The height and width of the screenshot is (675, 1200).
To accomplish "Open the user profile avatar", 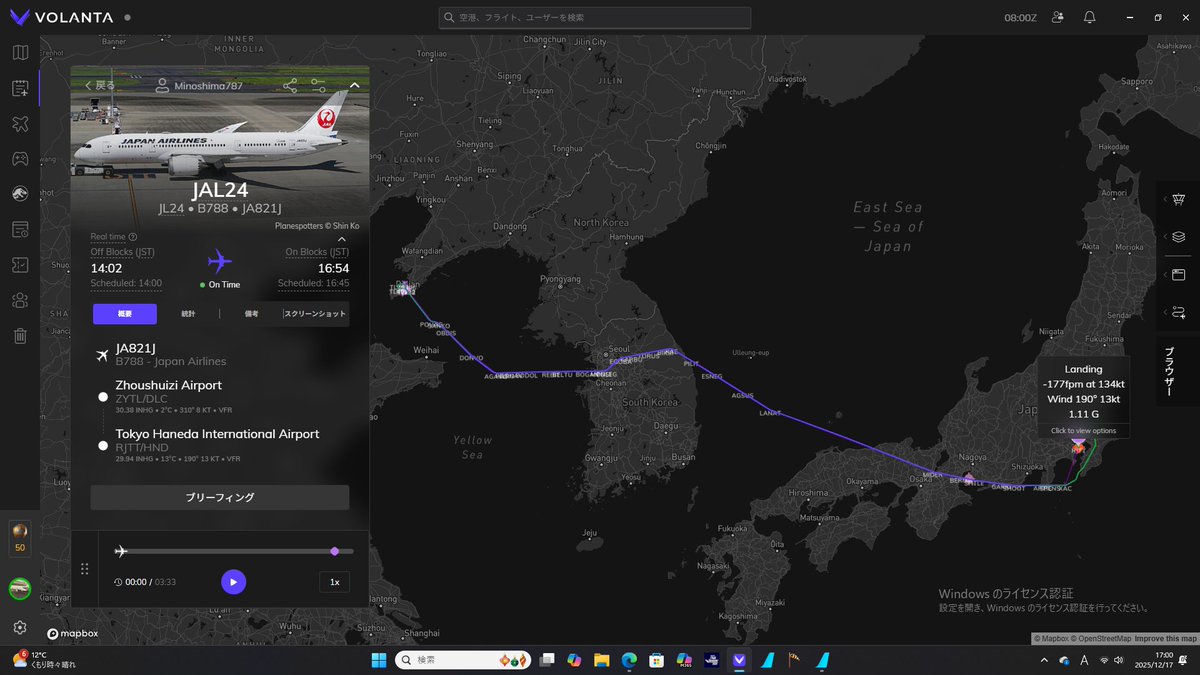I will tap(20, 588).
